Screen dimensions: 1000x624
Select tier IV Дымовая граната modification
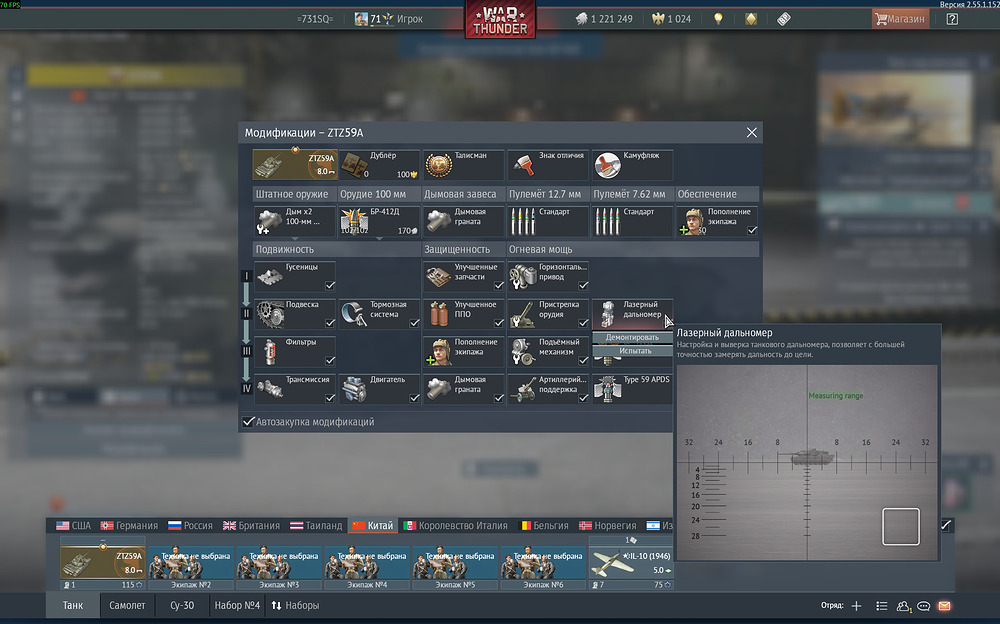464,389
